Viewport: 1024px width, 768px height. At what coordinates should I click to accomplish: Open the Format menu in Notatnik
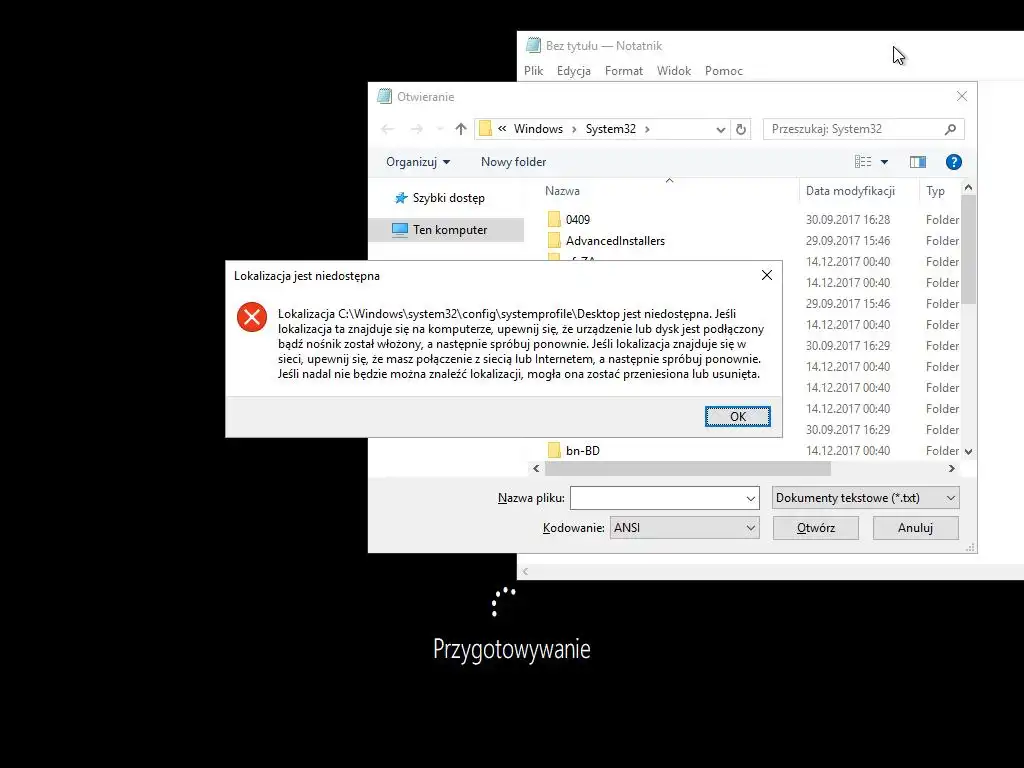pos(624,71)
